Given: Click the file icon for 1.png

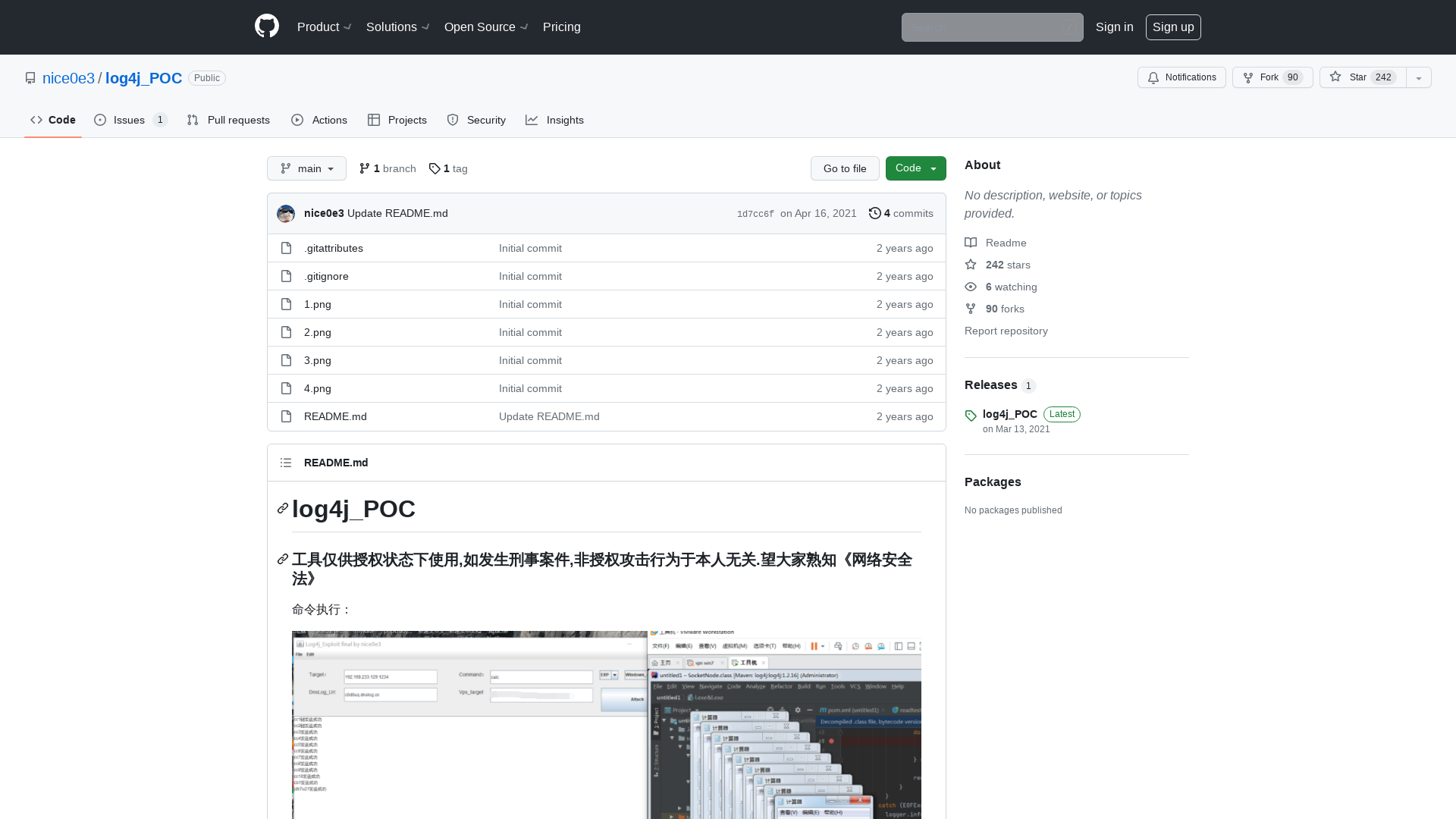Looking at the screenshot, I should pyautogui.click(x=286, y=304).
